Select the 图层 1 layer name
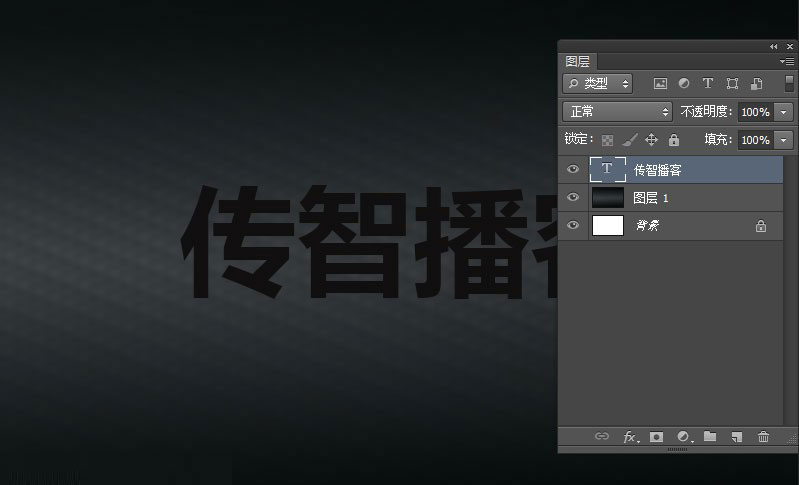The height and width of the screenshot is (485, 799). (651, 198)
